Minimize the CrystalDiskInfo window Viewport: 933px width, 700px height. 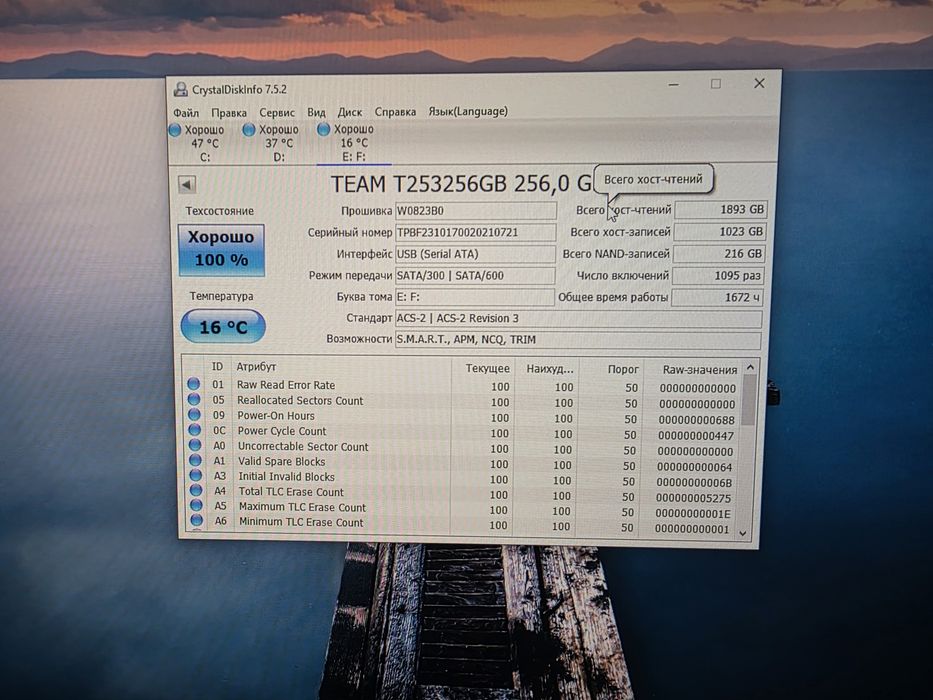(x=674, y=85)
